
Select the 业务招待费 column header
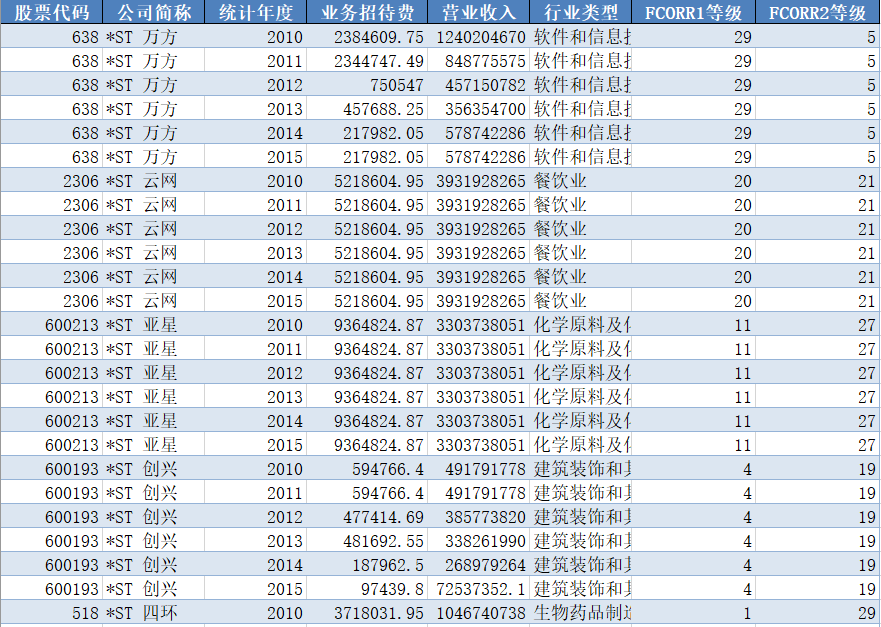tap(366, 12)
